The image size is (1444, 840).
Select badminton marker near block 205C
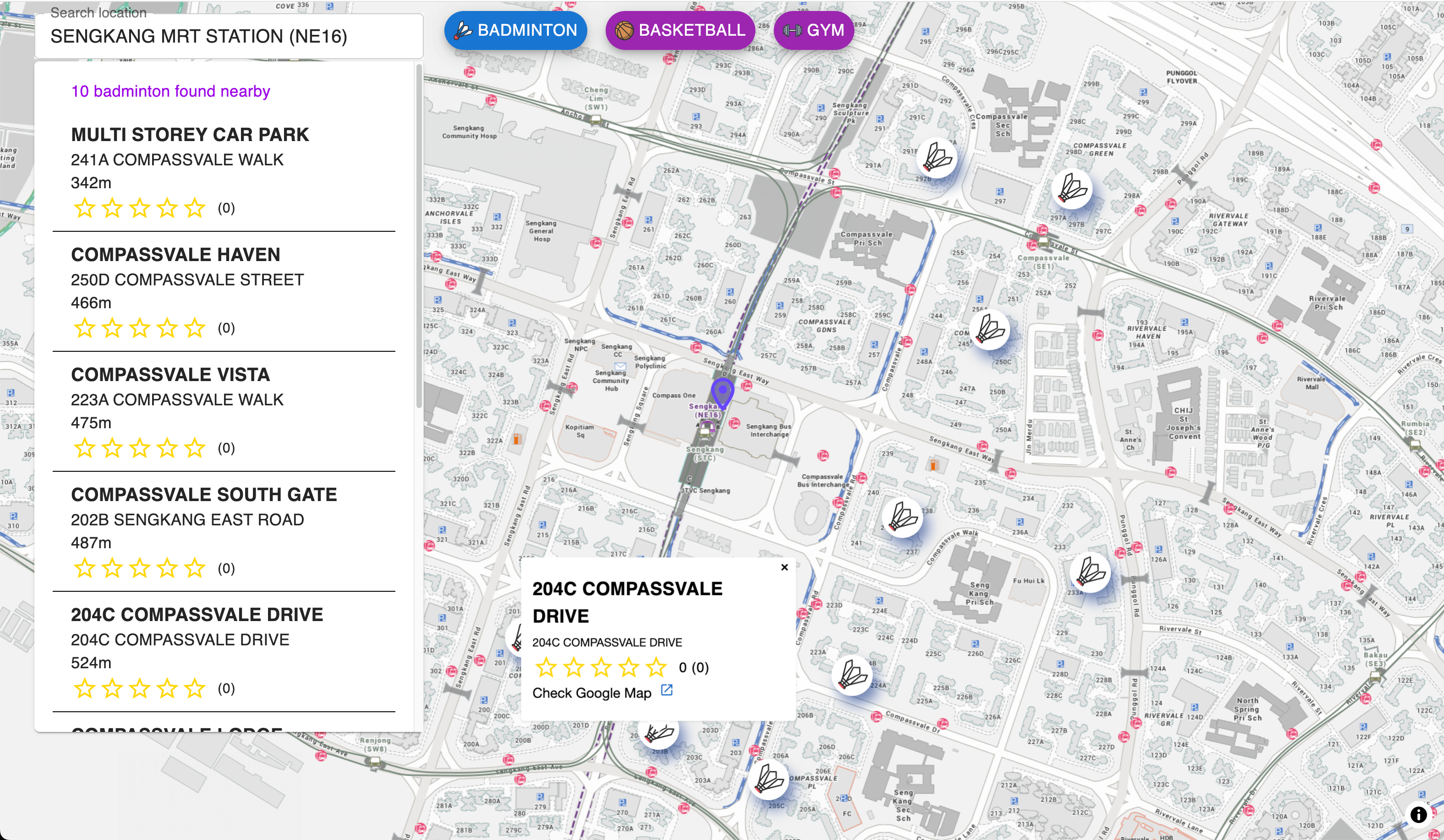768,780
